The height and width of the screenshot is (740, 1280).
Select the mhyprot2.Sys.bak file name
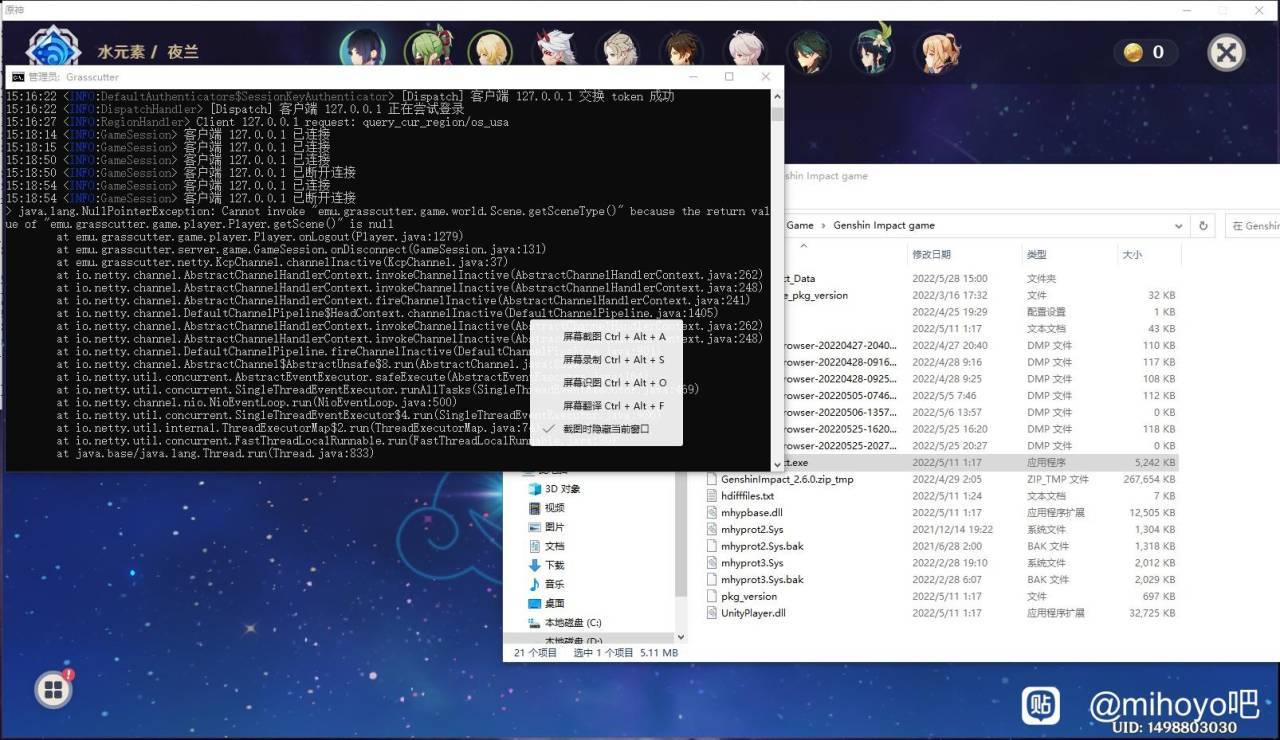pos(762,546)
